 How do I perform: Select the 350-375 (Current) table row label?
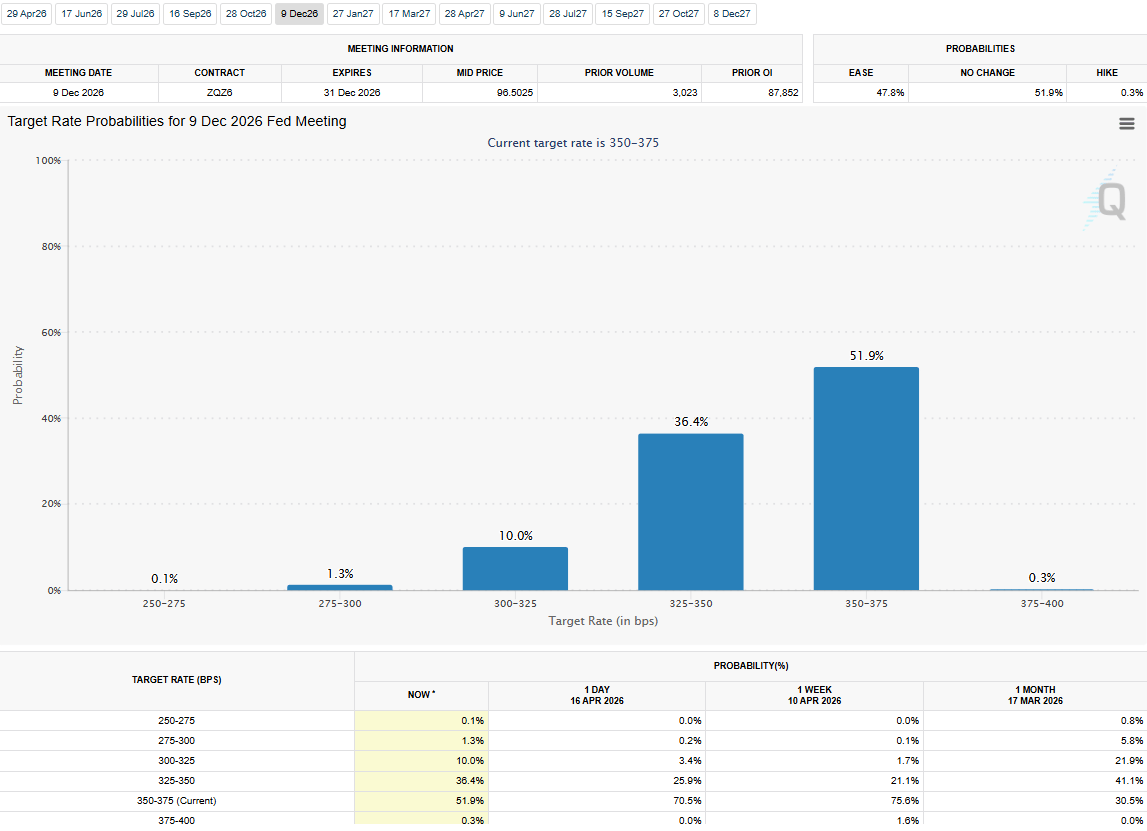[x=176, y=800]
